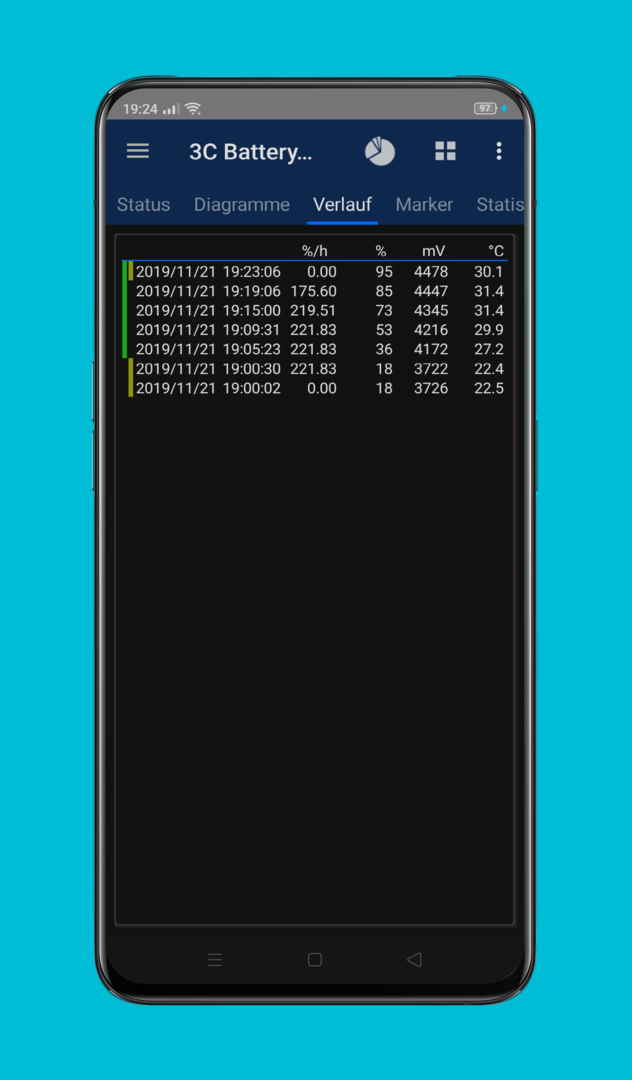Image resolution: width=632 pixels, height=1080 pixels.
Task: Tap the 27.2 temperature value
Action: point(489,349)
